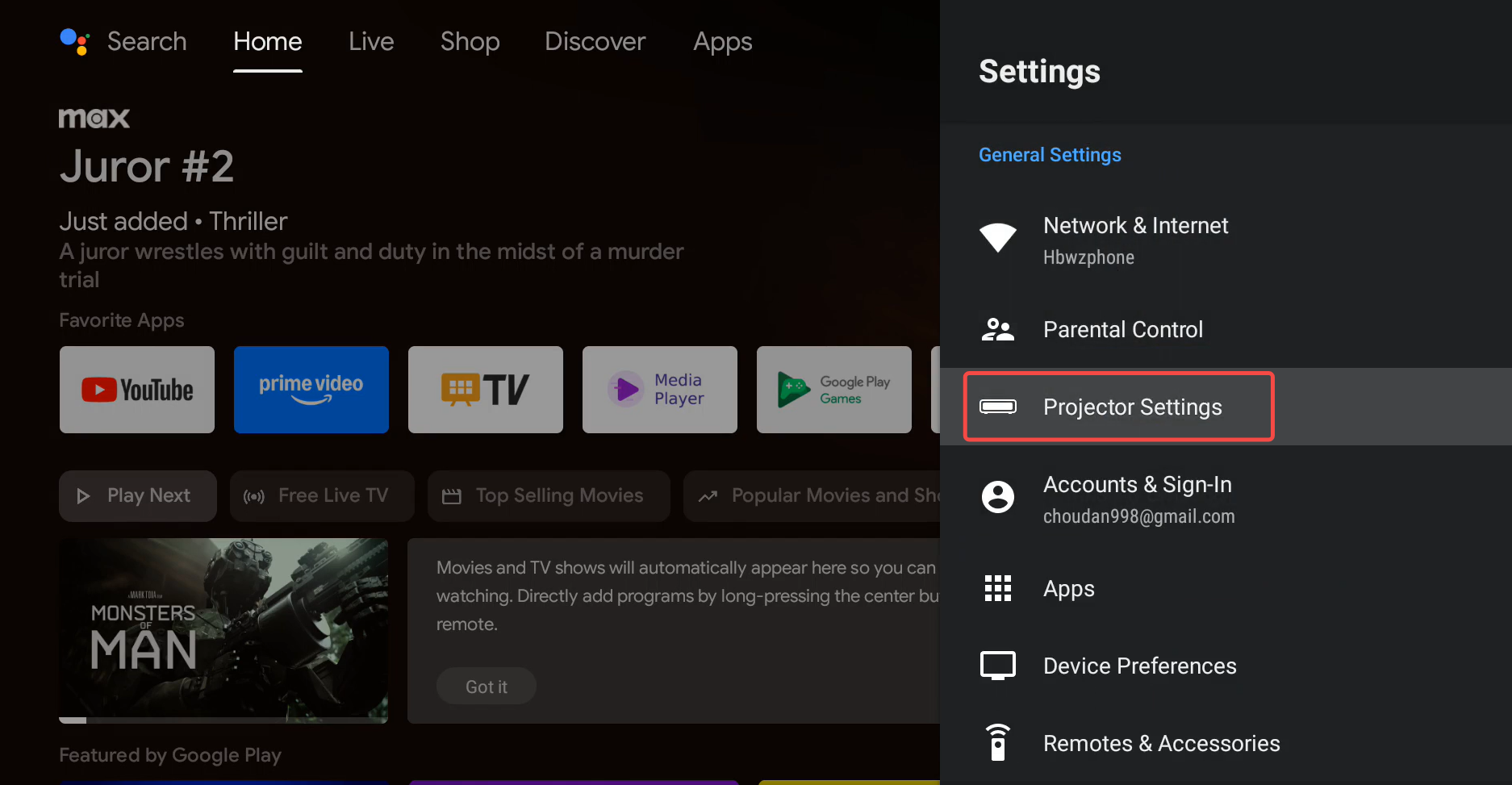1512x785 pixels.
Task: Click the account avatar icon
Action: coord(998,497)
